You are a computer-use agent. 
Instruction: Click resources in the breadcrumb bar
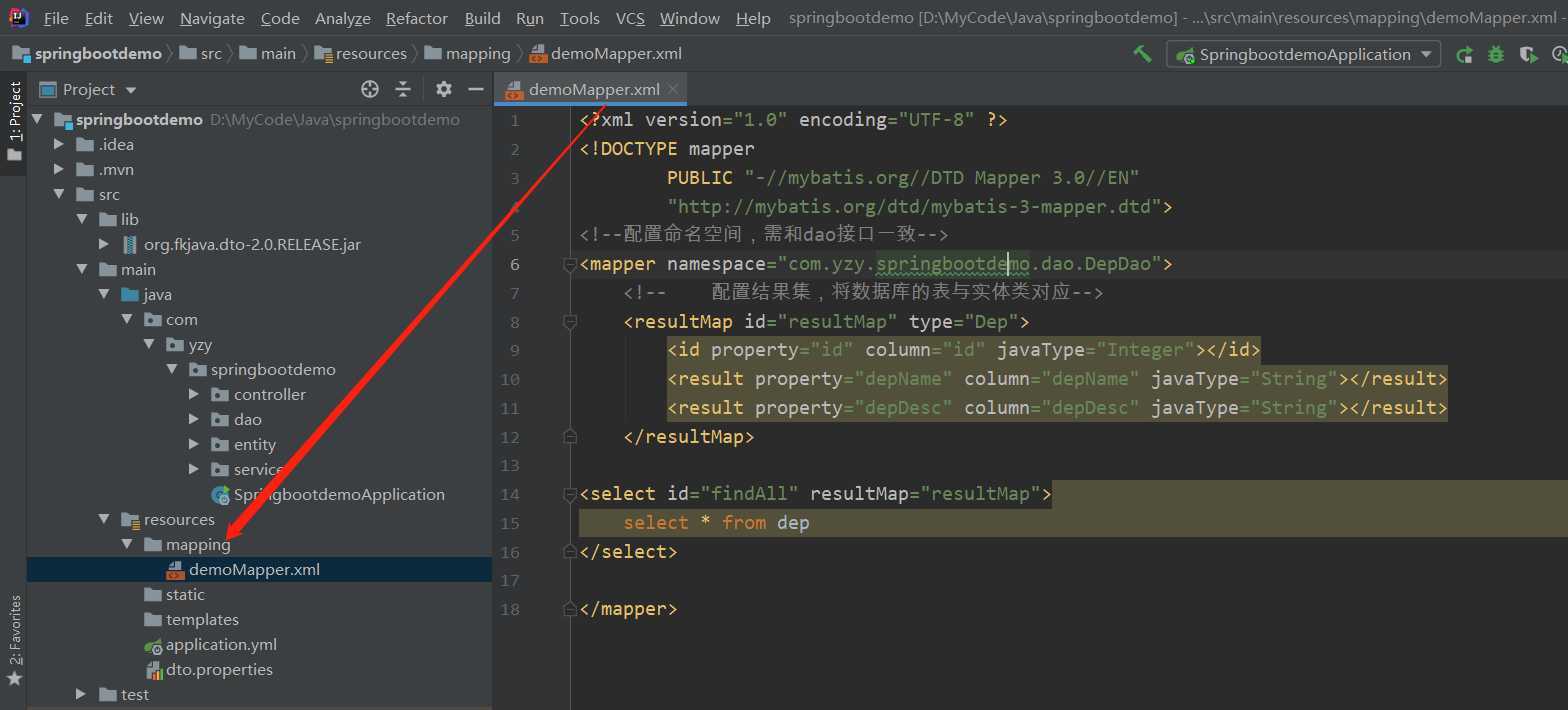[x=371, y=54]
